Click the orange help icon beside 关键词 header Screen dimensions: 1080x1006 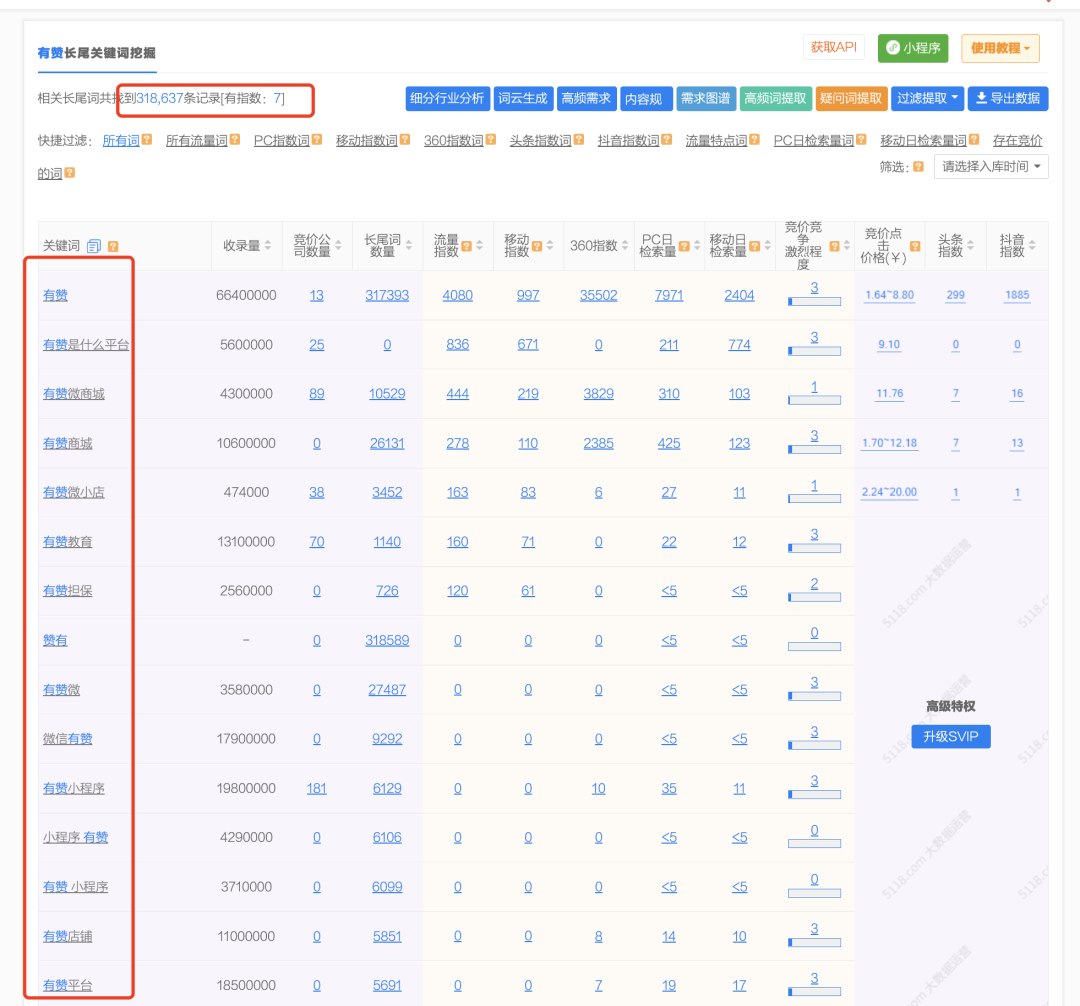[113, 246]
